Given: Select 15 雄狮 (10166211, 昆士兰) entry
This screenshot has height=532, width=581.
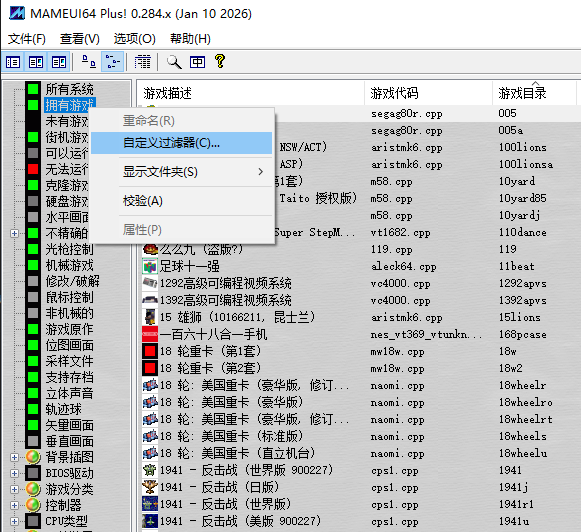Looking at the screenshot, I should [237, 317].
